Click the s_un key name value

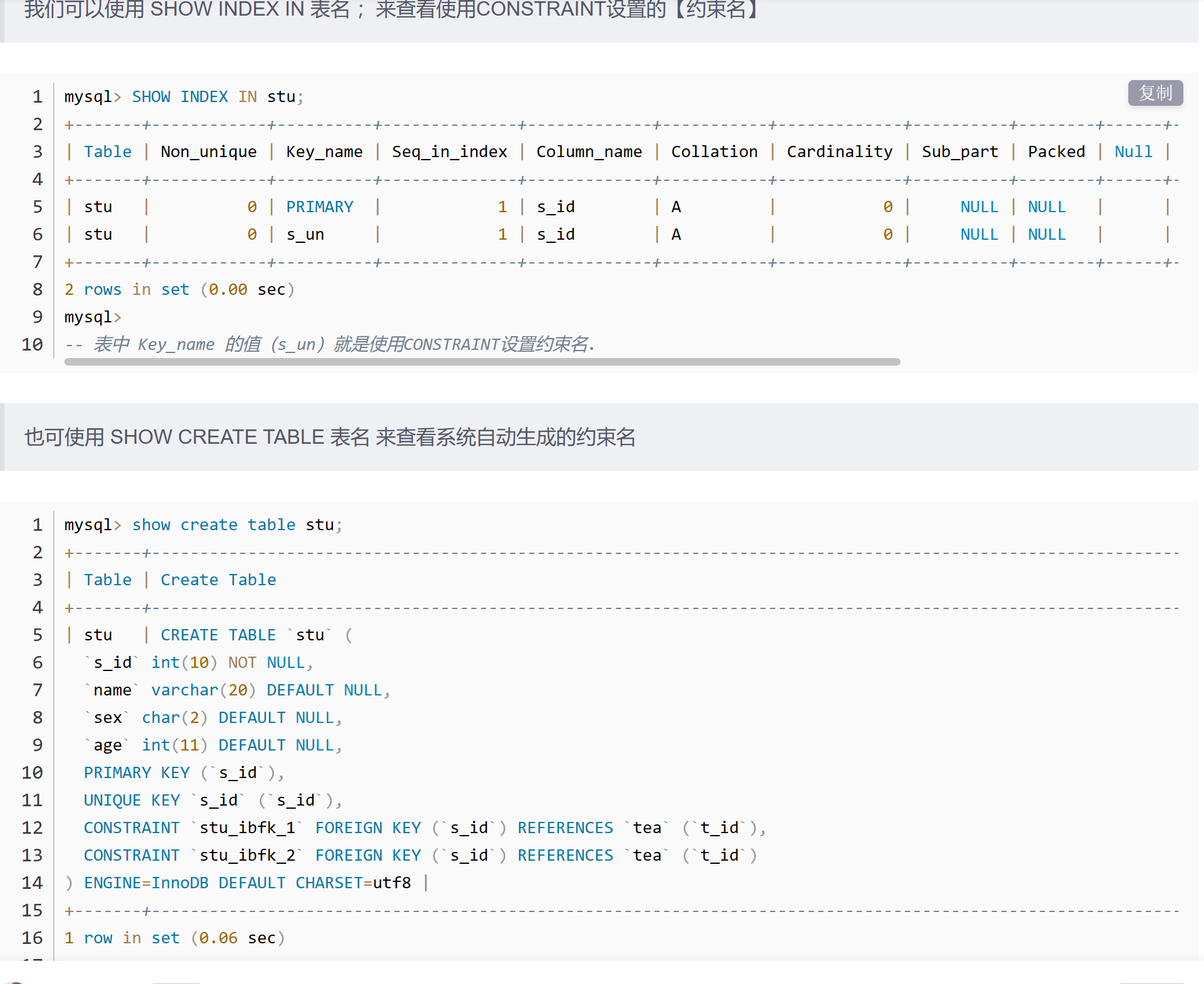305,235
